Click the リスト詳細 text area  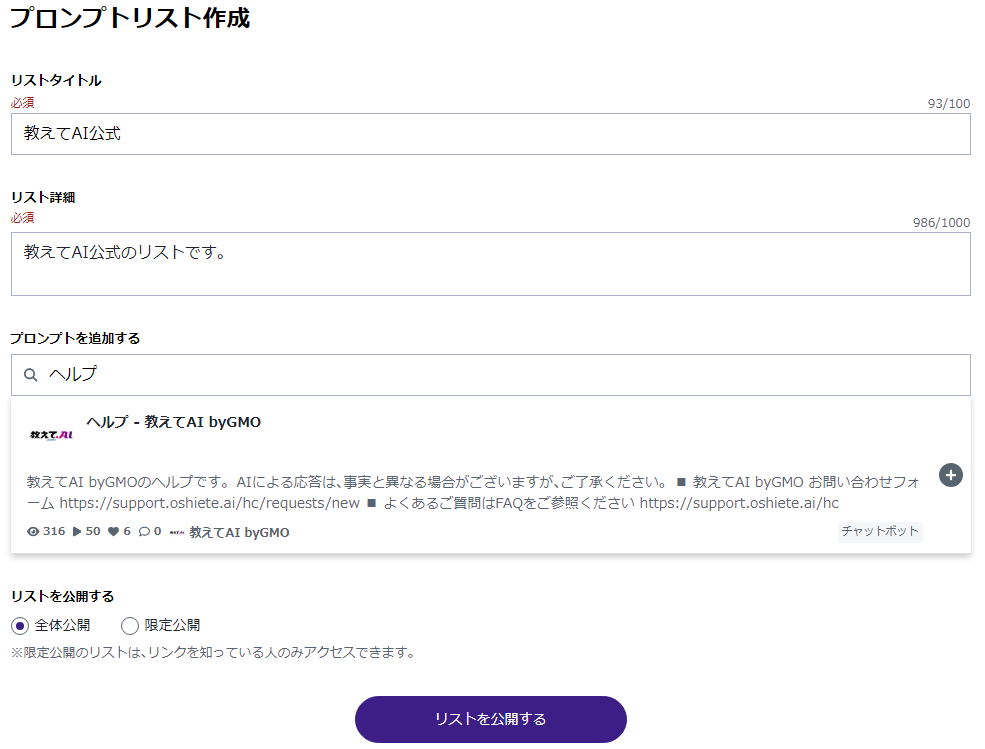[x=491, y=264]
